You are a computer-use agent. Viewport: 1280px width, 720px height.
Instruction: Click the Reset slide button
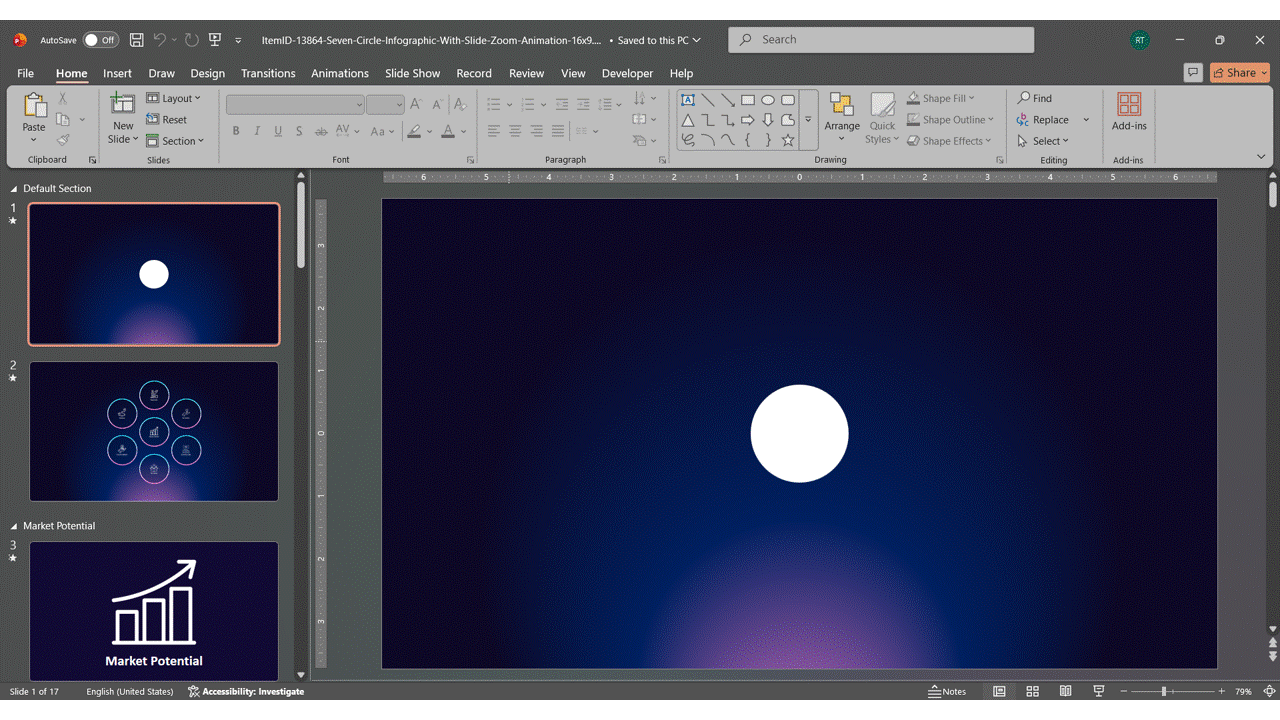(x=167, y=119)
